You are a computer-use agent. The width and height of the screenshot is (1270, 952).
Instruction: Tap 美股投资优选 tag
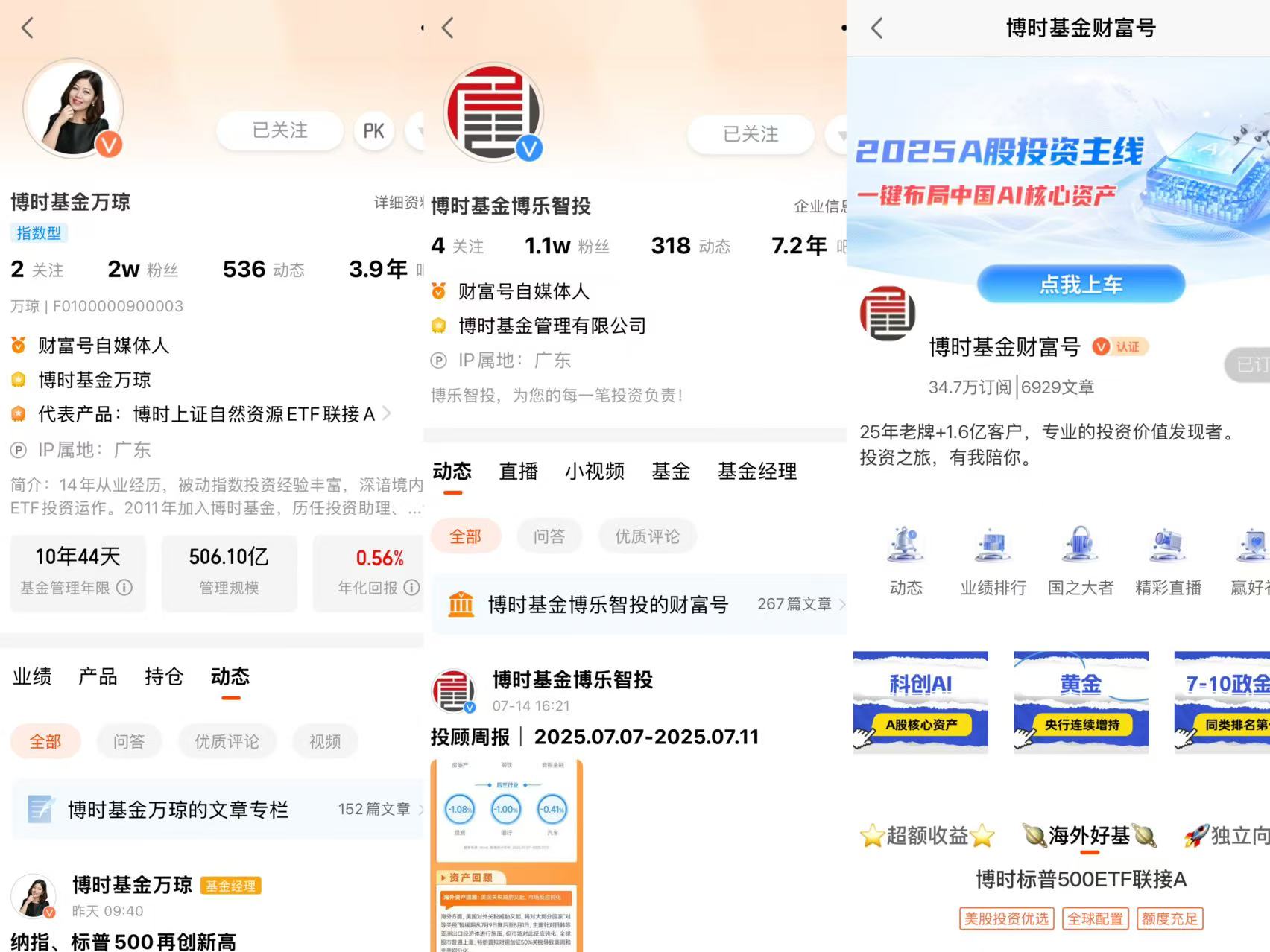click(1006, 918)
